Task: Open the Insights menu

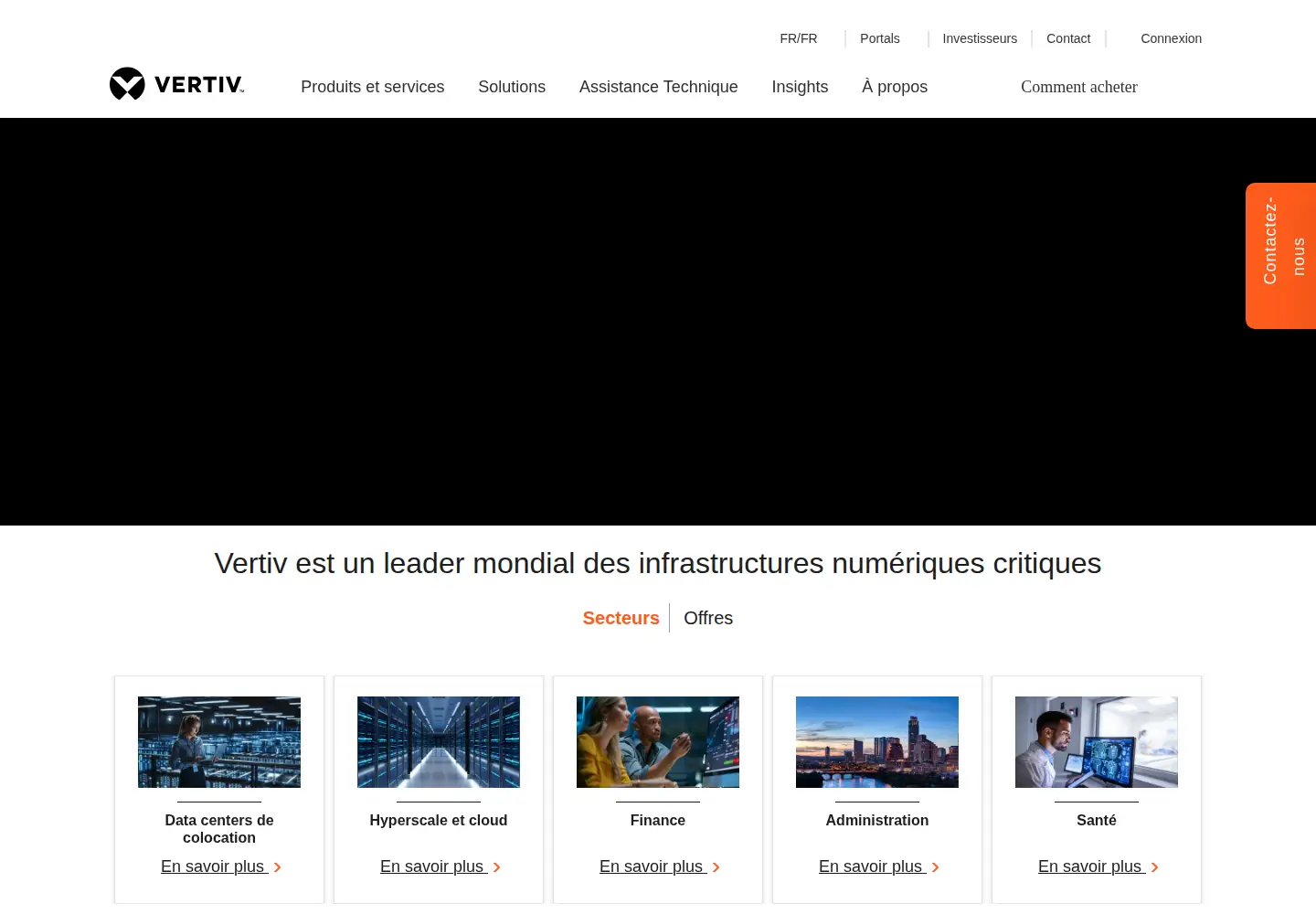Action: click(800, 87)
